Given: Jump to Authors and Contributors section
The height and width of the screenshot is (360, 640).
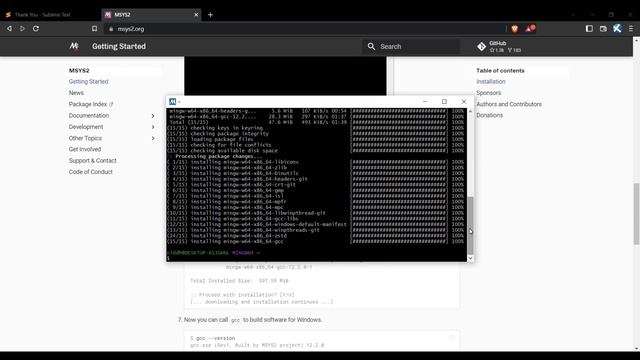Looking at the screenshot, I should pyautogui.click(x=509, y=104).
